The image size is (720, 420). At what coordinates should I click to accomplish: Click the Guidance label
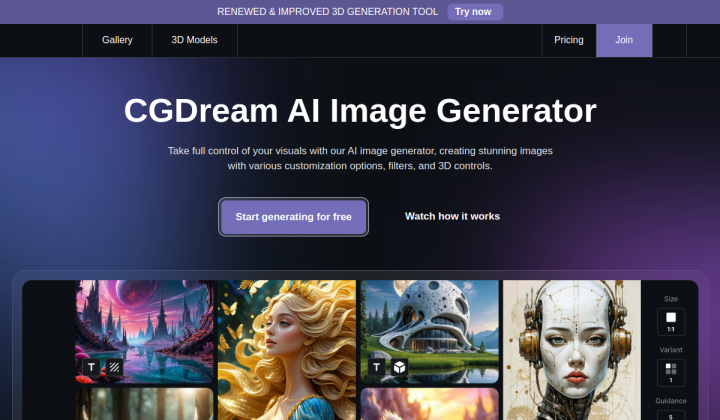point(671,401)
